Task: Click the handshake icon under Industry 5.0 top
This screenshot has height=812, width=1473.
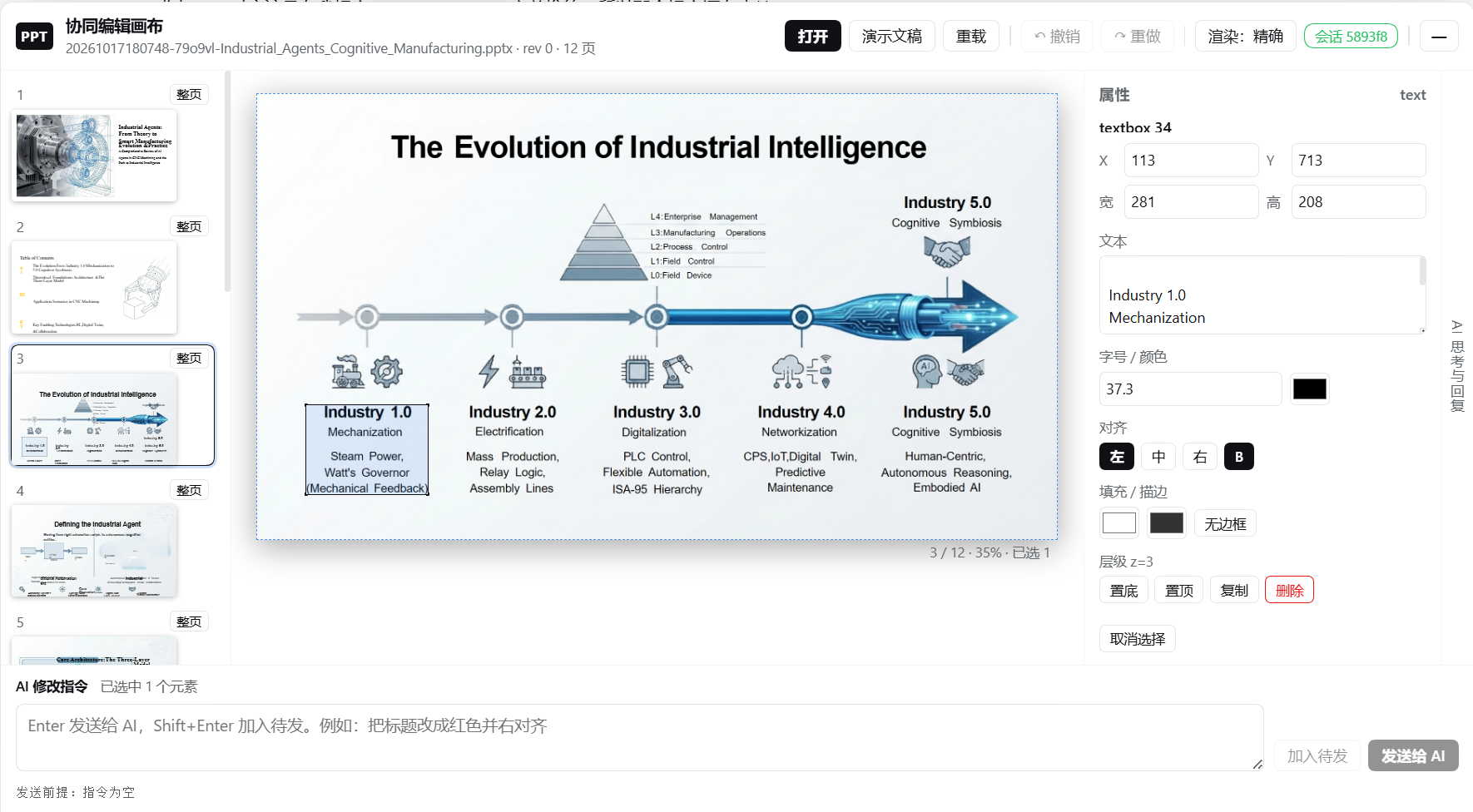Action: pyautogui.click(x=947, y=251)
